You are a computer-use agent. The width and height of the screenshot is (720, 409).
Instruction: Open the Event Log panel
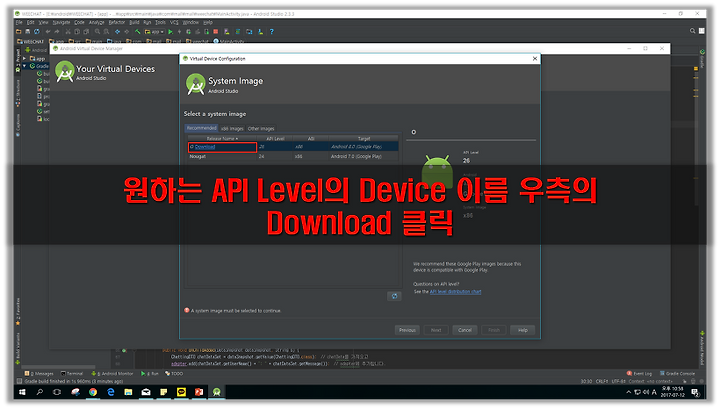pos(639,374)
